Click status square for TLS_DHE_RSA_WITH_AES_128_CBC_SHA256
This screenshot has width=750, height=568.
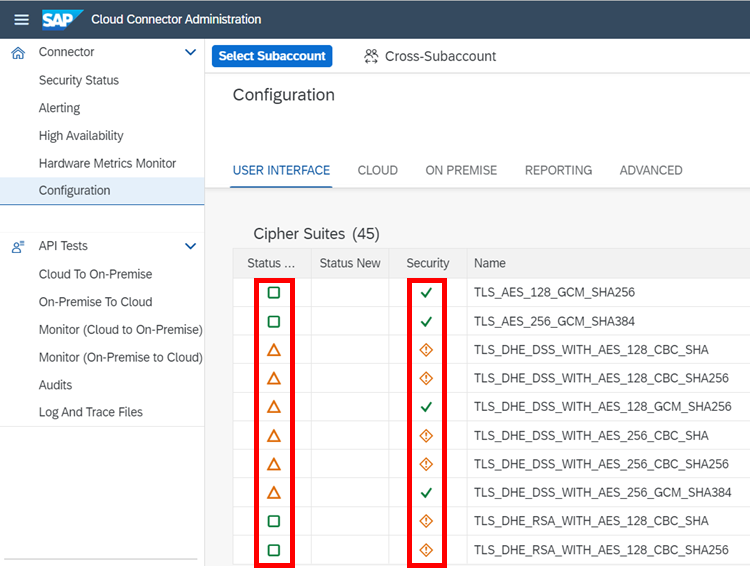coord(274,550)
